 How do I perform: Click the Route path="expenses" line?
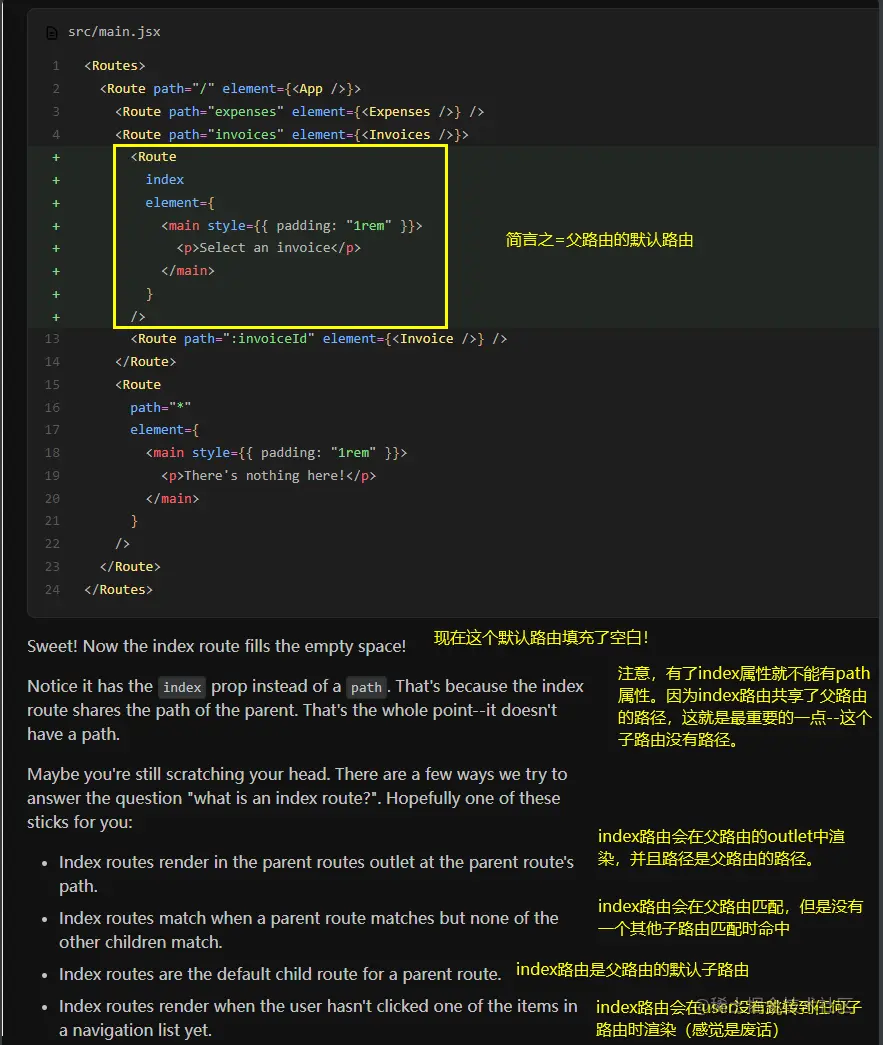point(299,111)
